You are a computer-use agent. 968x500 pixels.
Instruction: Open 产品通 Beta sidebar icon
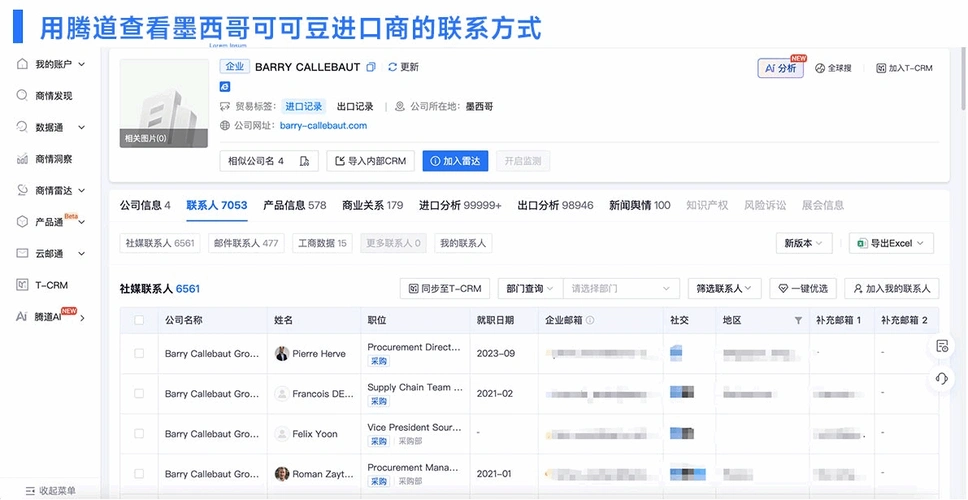[x=22, y=222]
